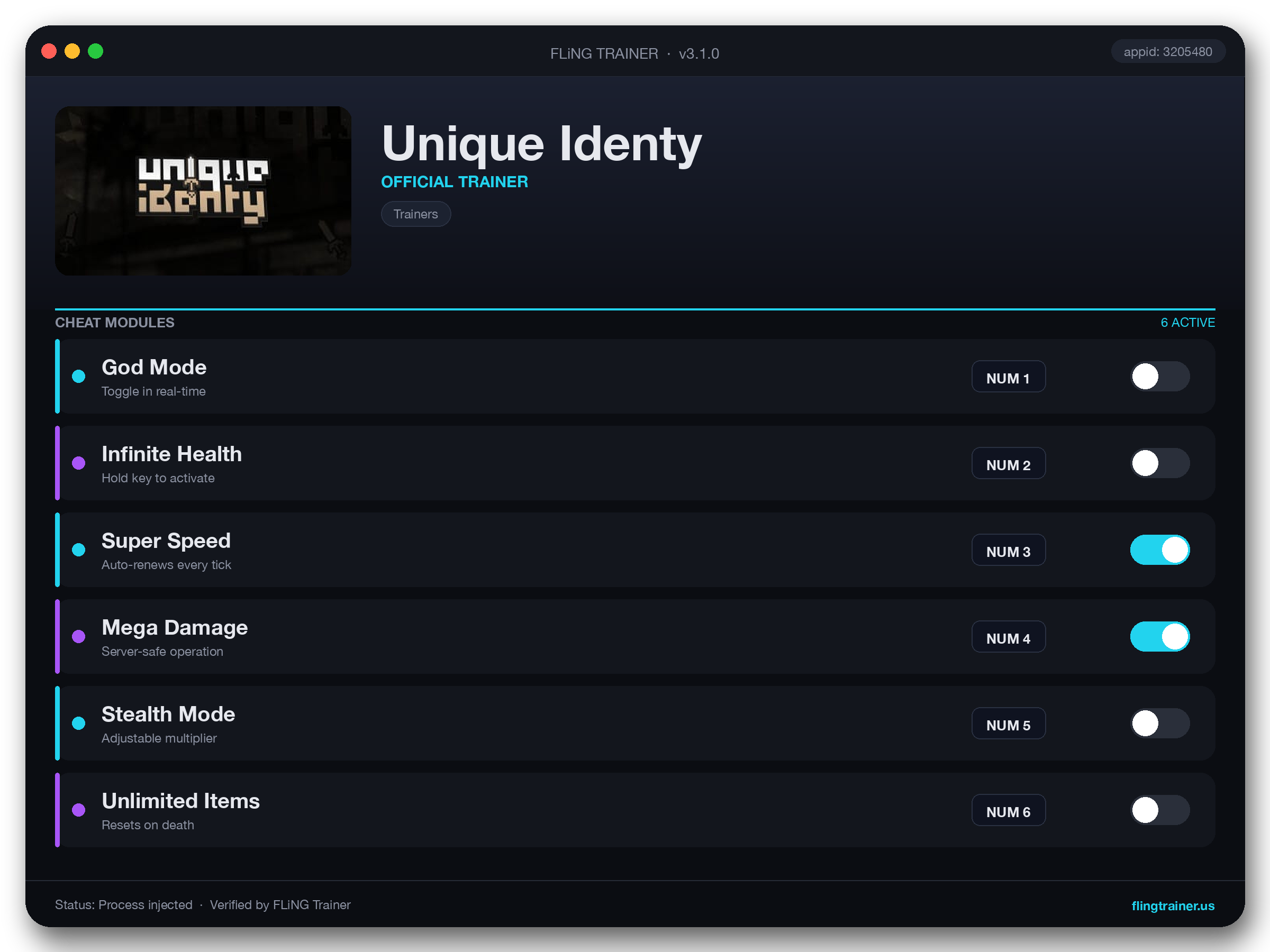Select the Infinite Health title text
This screenshot has width=1270, height=952.
(171, 454)
